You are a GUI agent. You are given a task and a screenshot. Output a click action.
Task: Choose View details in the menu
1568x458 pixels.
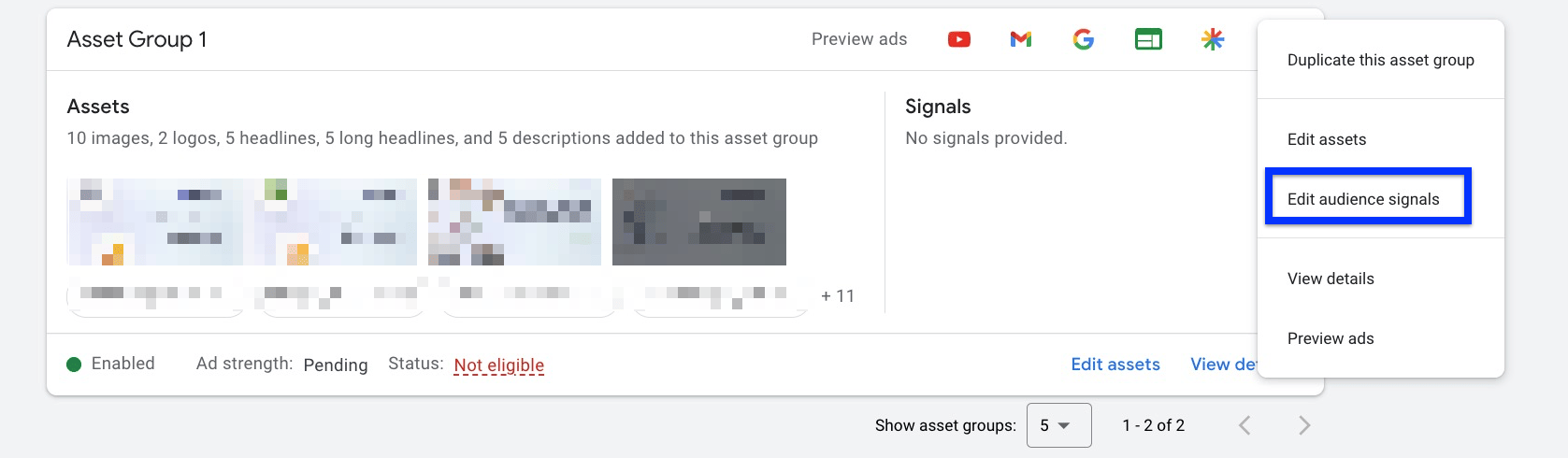1331,279
